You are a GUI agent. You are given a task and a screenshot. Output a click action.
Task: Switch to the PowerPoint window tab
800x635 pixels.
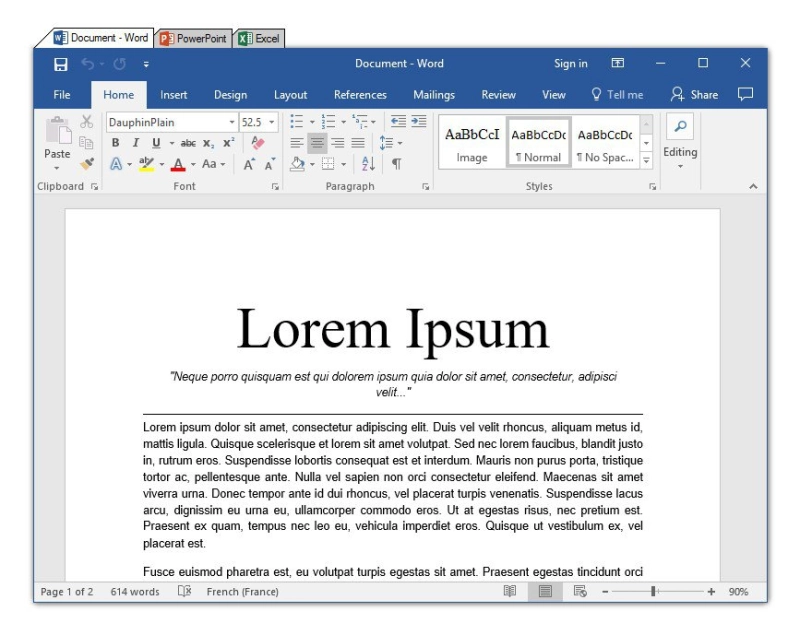[193, 39]
